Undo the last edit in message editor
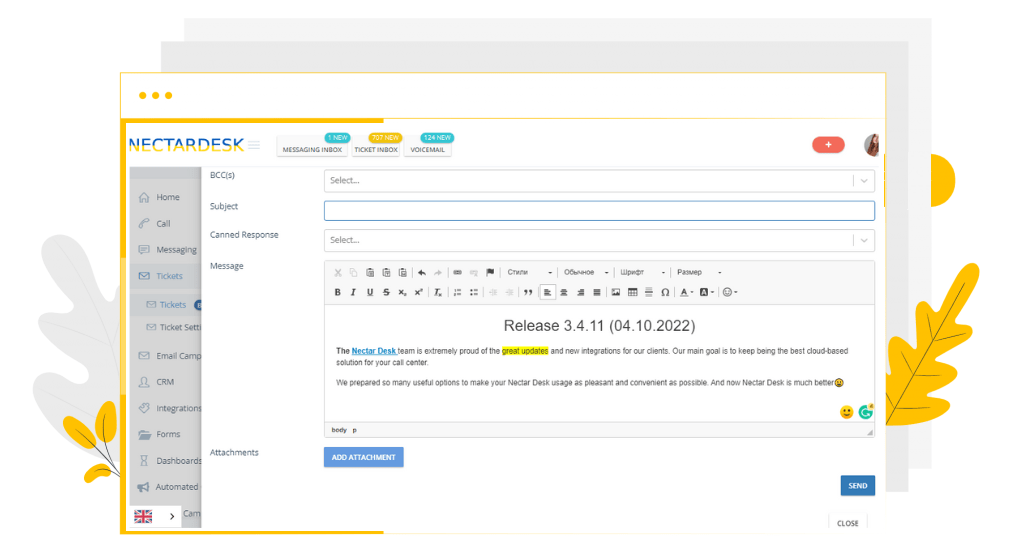 422,272
